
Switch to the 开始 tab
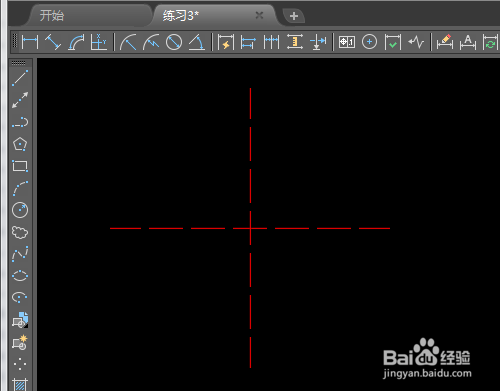point(52,16)
